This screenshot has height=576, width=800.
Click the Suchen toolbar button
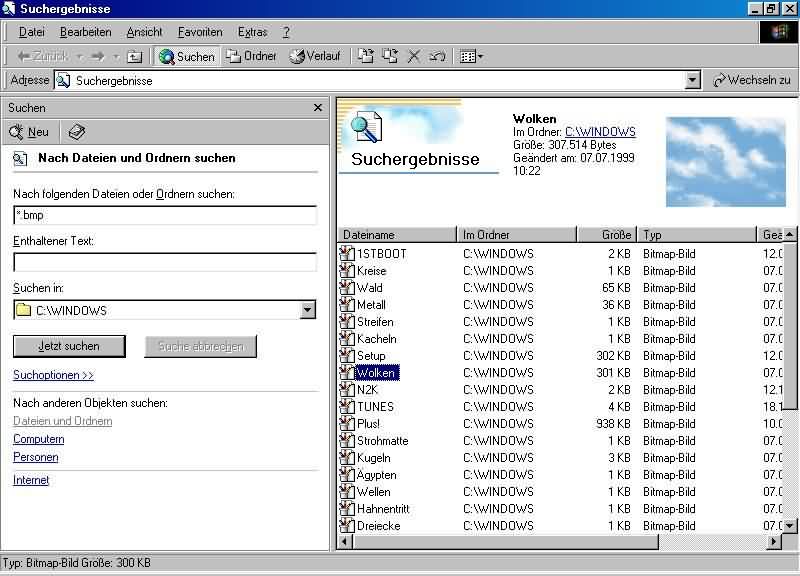tap(187, 57)
